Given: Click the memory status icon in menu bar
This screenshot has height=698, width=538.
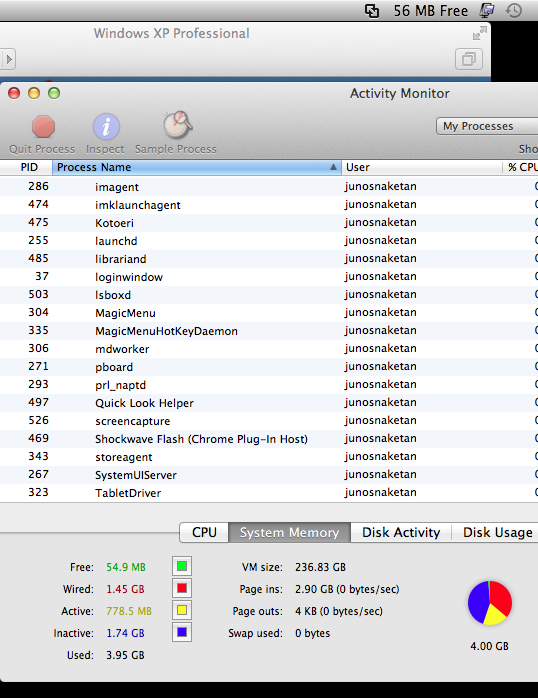Looking at the screenshot, I should pos(372,11).
